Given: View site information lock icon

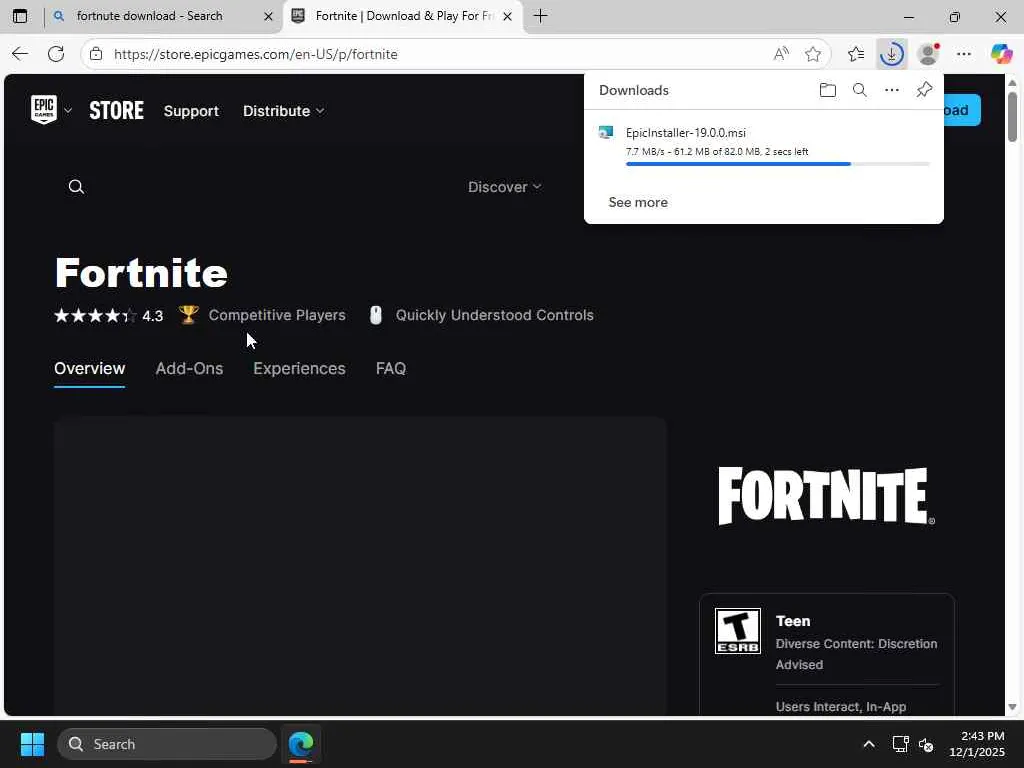Looking at the screenshot, I should point(96,54).
